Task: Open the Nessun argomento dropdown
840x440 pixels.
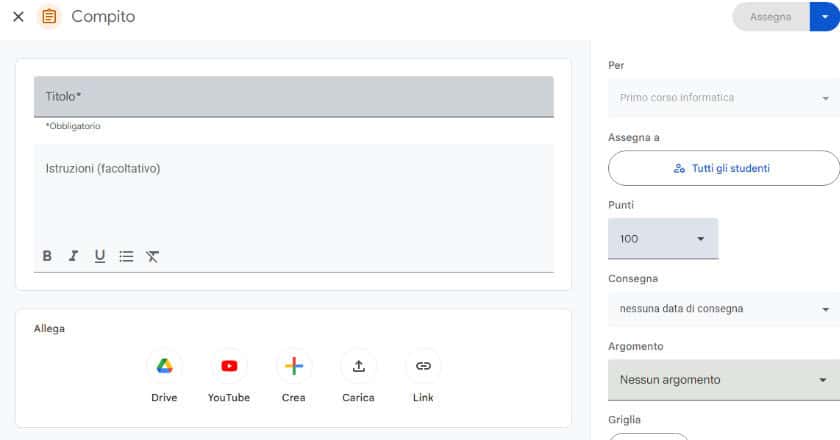Action: click(x=724, y=380)
